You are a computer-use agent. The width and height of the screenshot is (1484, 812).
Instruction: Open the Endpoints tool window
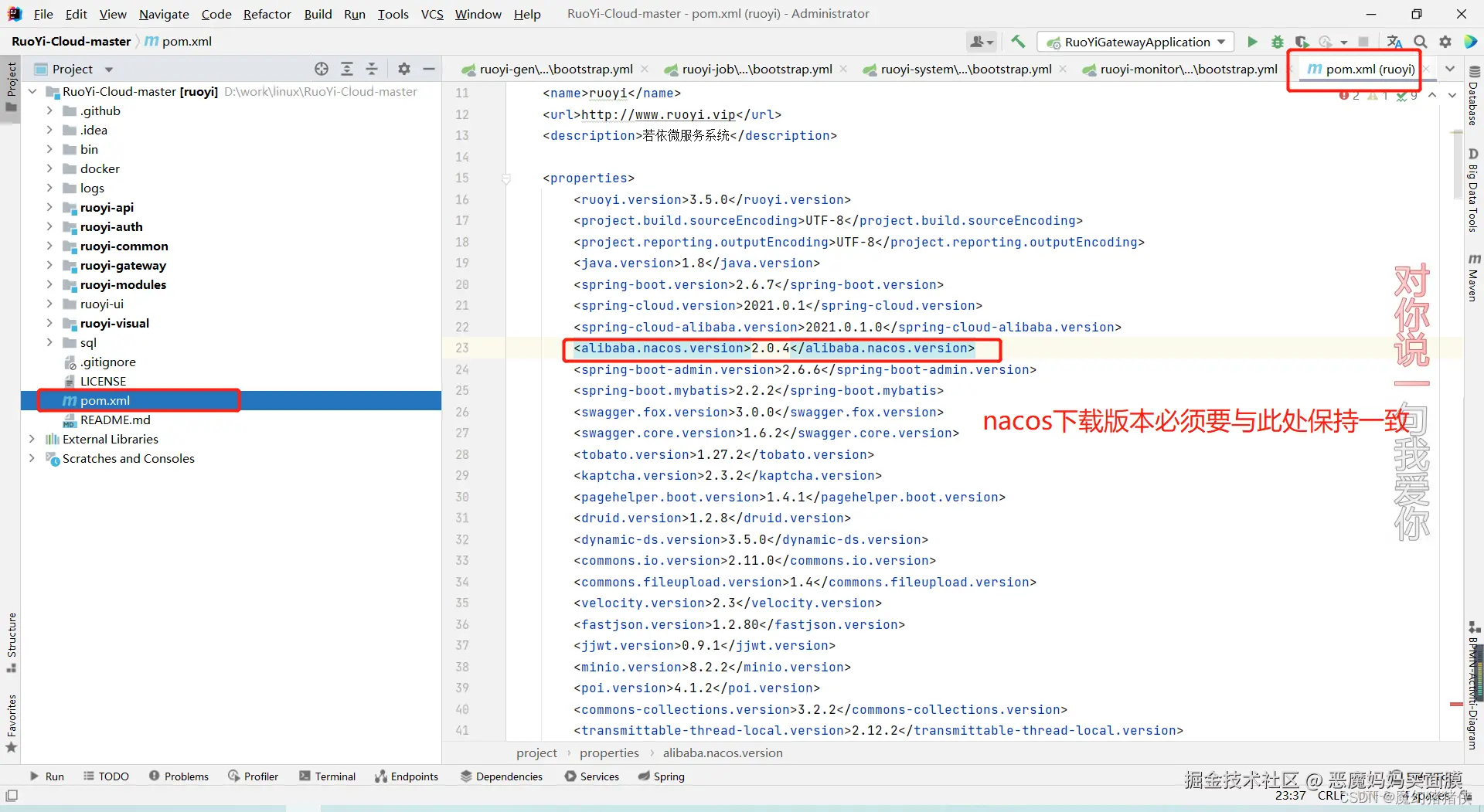(x=407, y=776)
